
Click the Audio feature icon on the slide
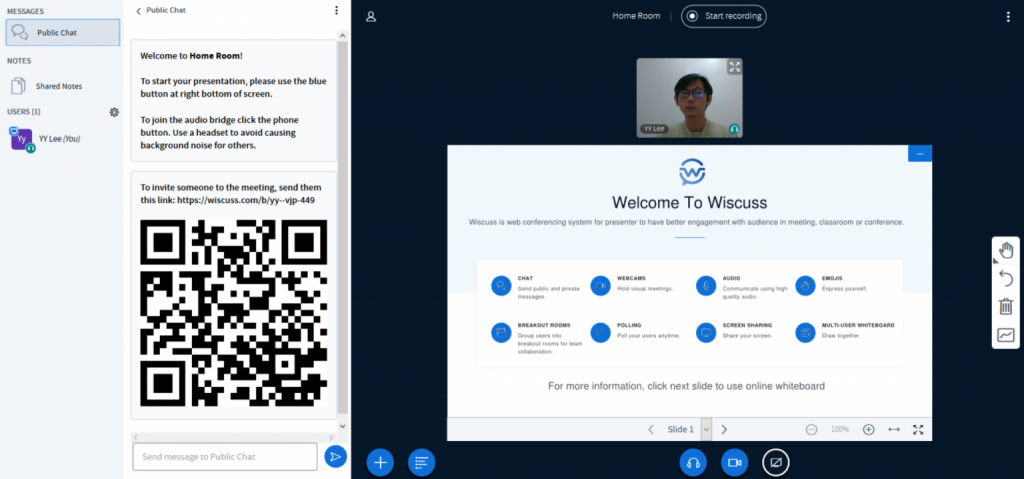pos(706,286)
